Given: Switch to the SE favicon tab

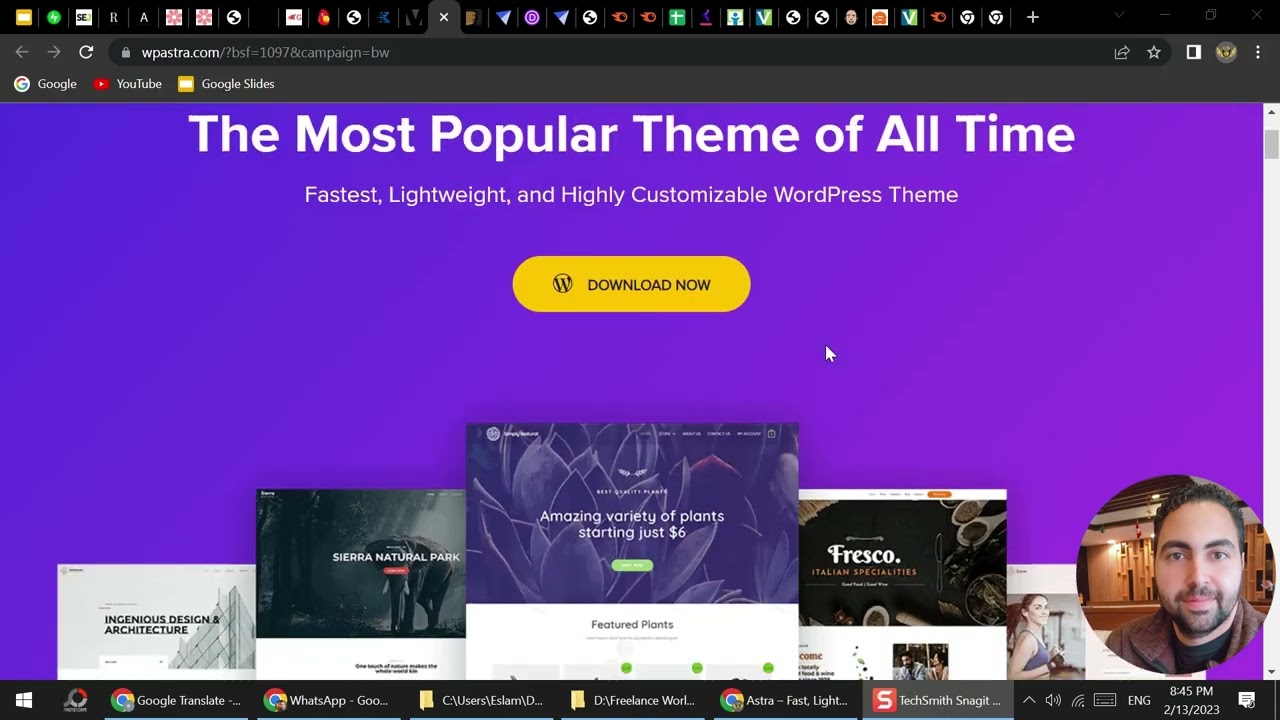Looking at the screenshot, I should point(84,17).
